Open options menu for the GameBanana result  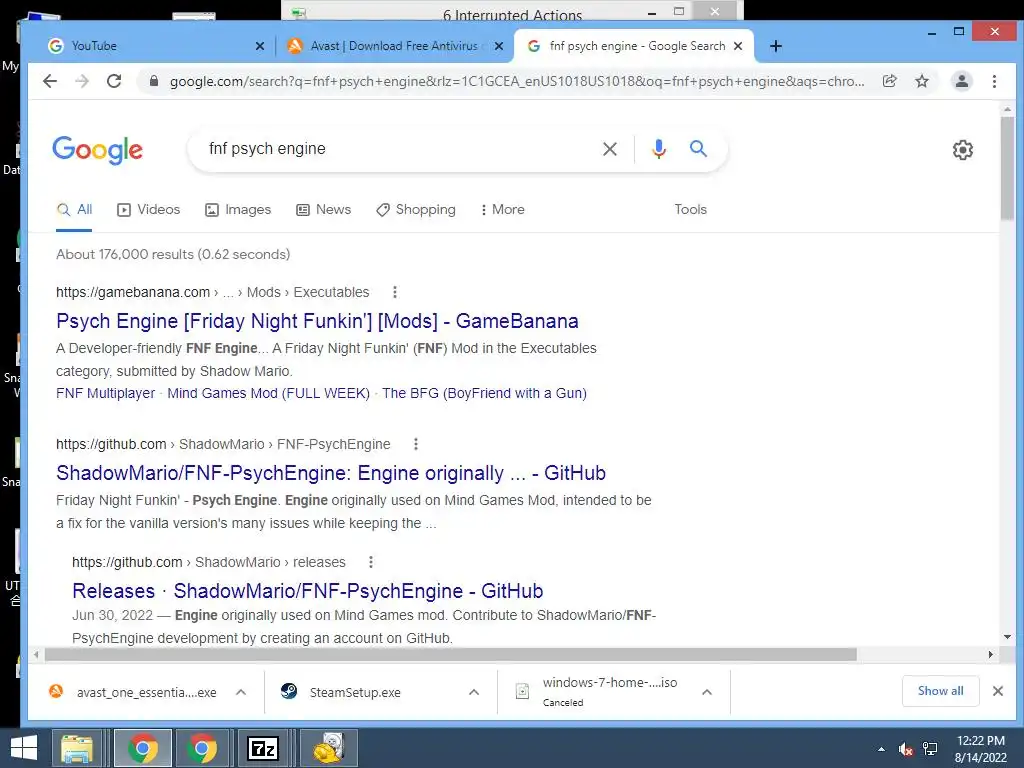click(x=394, y=292)
